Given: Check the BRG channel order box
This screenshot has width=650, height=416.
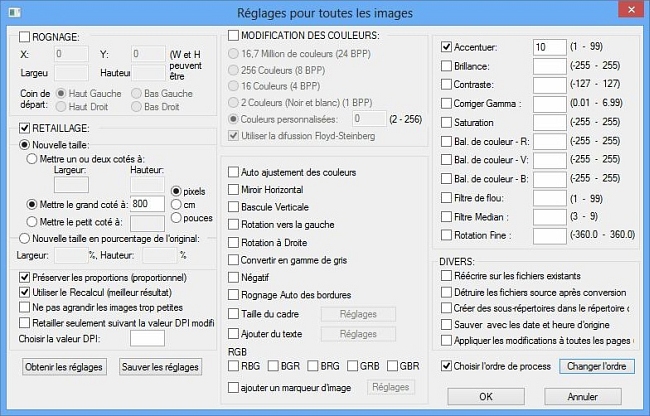Looking at the screenshot, I should pos(313,366).
